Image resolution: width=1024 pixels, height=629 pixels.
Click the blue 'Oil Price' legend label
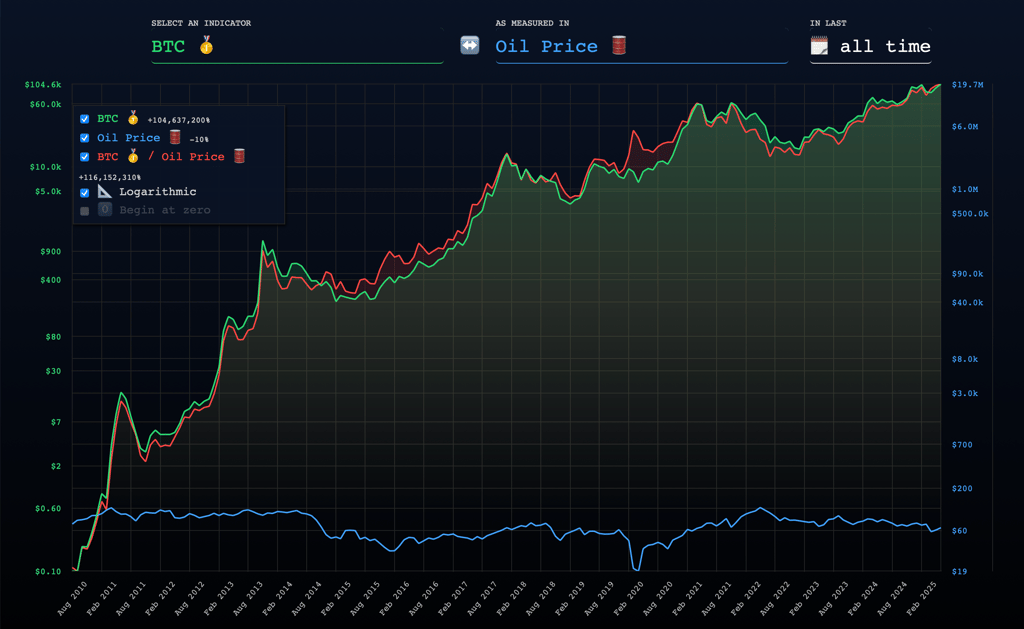coord(129,138)
